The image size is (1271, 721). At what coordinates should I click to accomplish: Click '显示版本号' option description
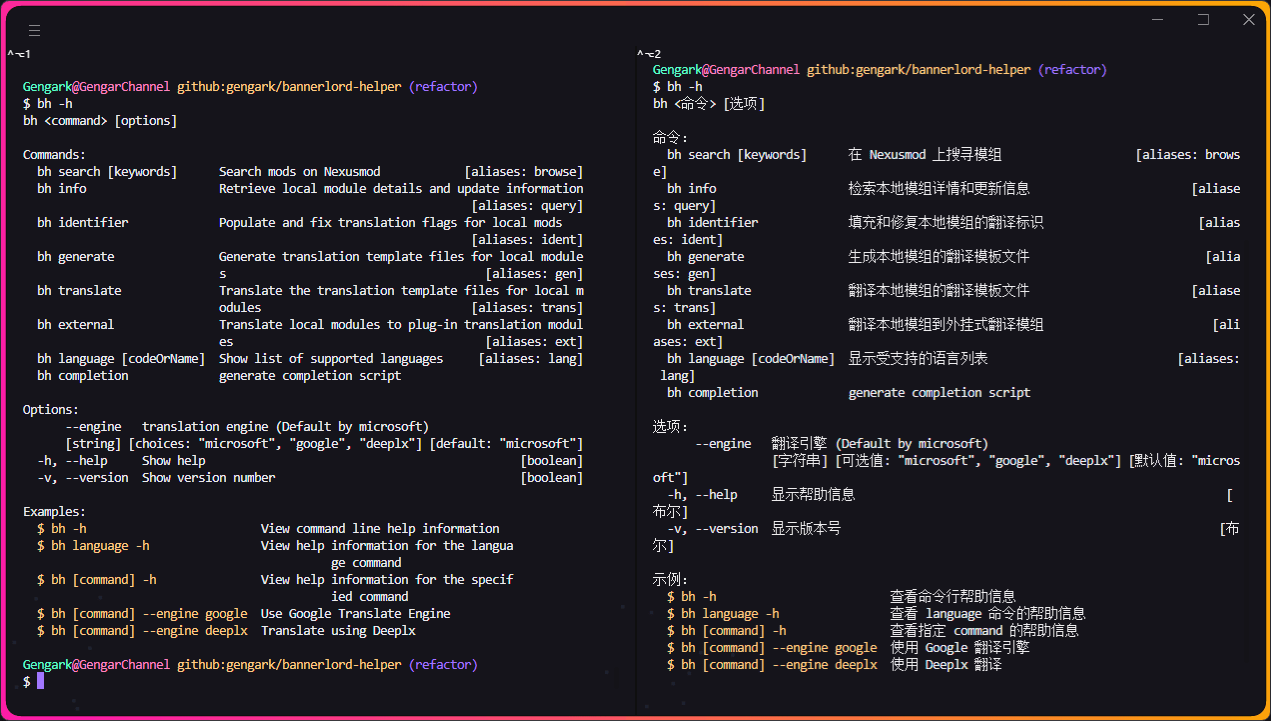[806, 529]
